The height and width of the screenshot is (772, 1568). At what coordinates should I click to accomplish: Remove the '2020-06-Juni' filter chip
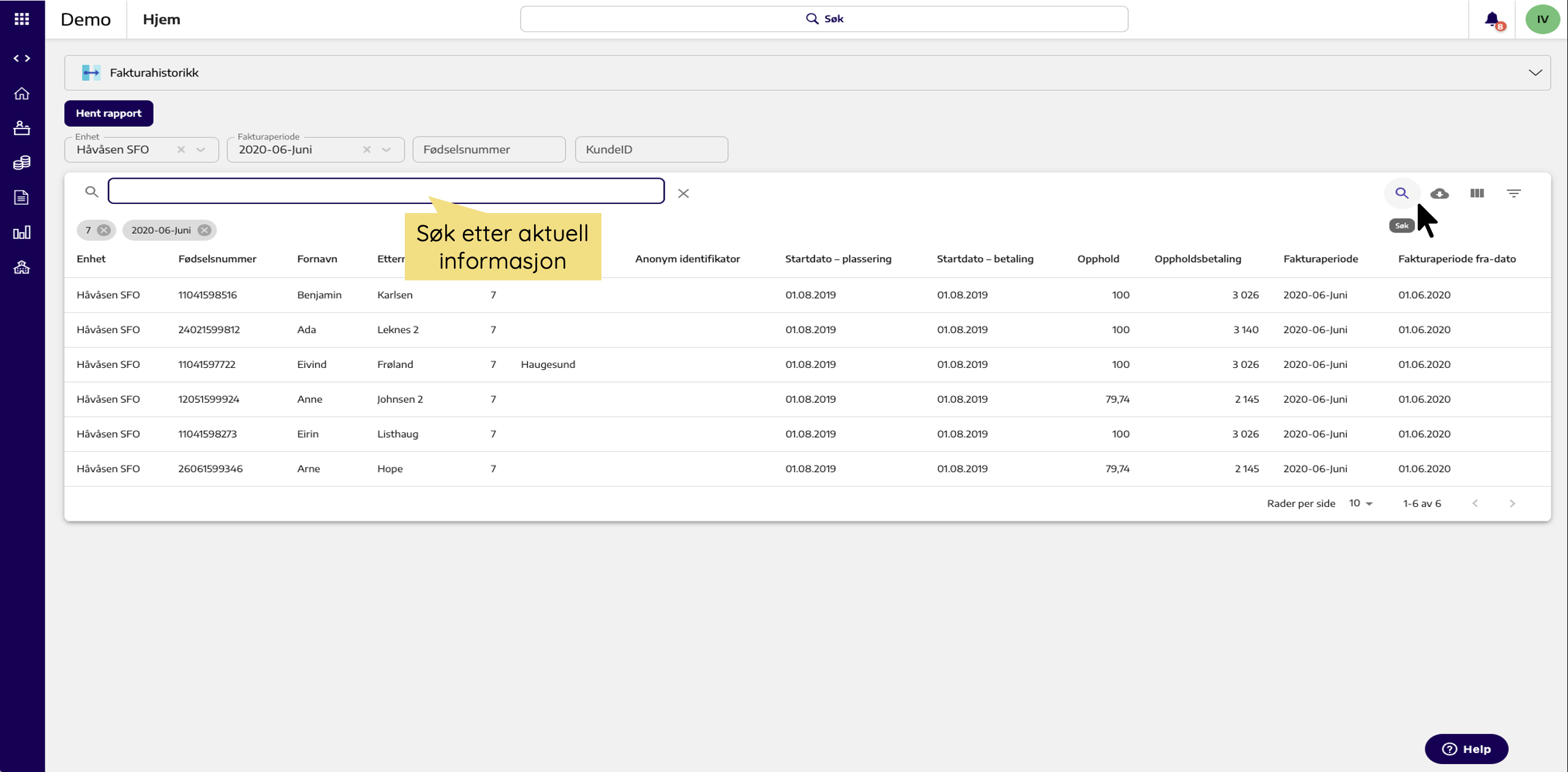tap(205, 230)
